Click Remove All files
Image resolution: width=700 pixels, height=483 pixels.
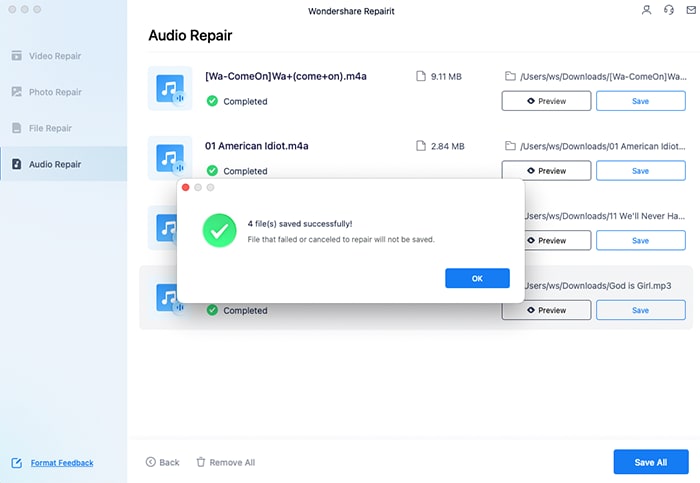point(226,462)
